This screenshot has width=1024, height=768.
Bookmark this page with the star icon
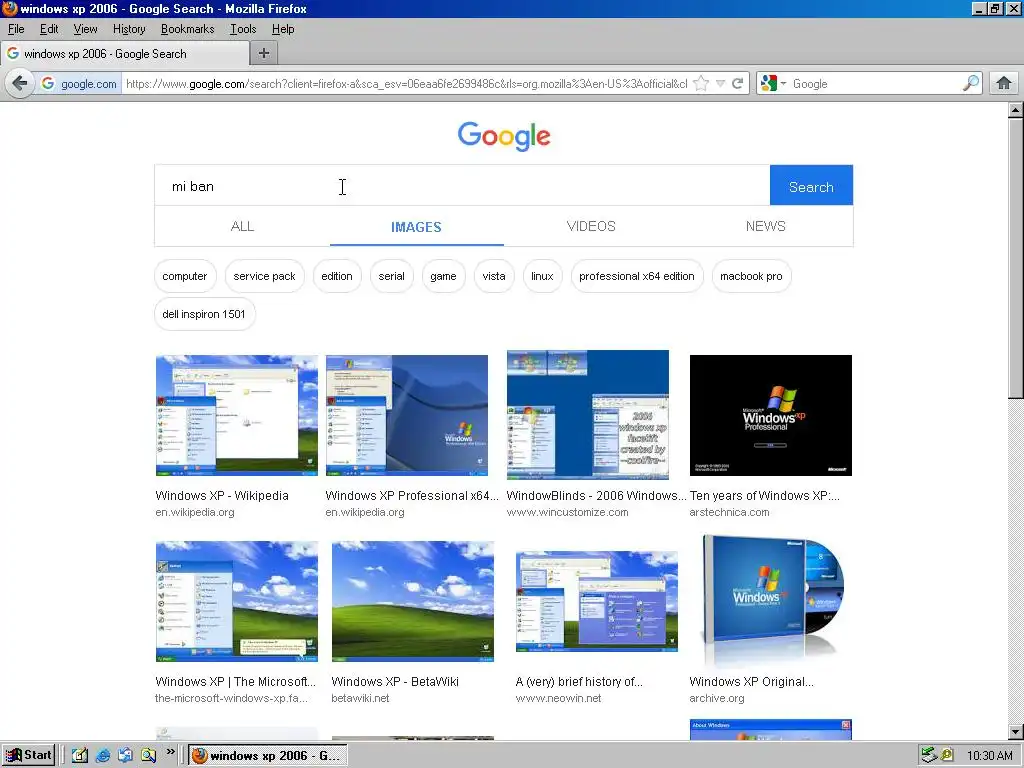701,83
